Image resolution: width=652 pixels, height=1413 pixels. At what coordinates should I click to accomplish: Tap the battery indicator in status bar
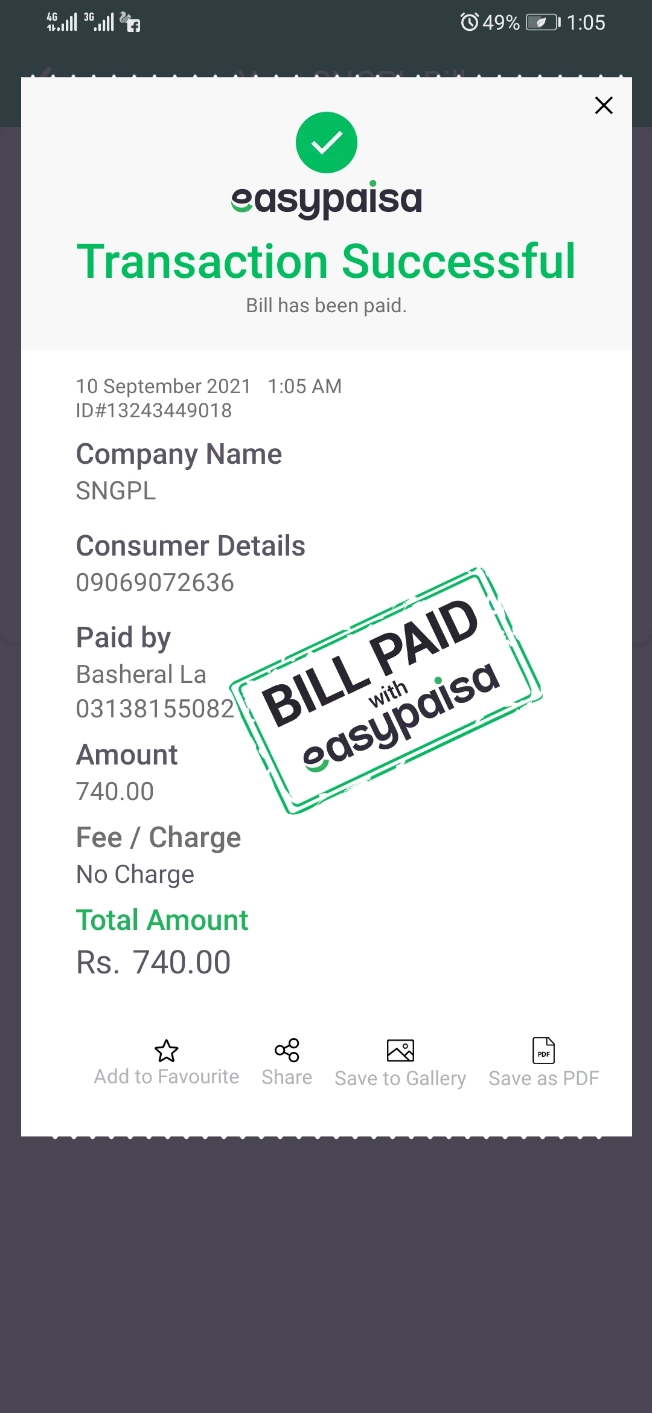tap(542, 22)
